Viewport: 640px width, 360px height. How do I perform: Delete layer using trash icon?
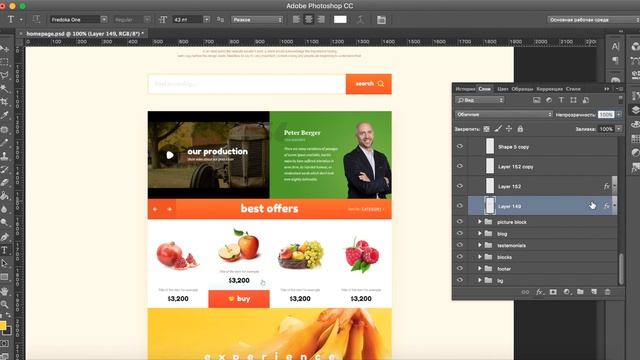point(607,292)
